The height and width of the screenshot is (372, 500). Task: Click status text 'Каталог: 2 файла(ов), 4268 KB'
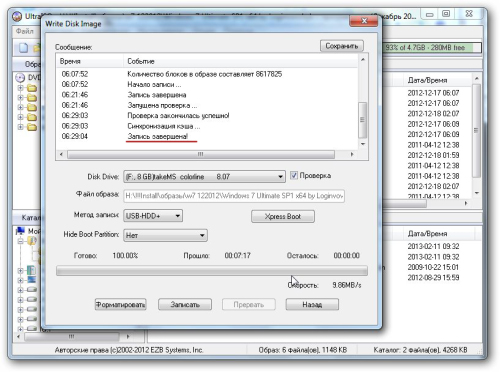[420, 350]
